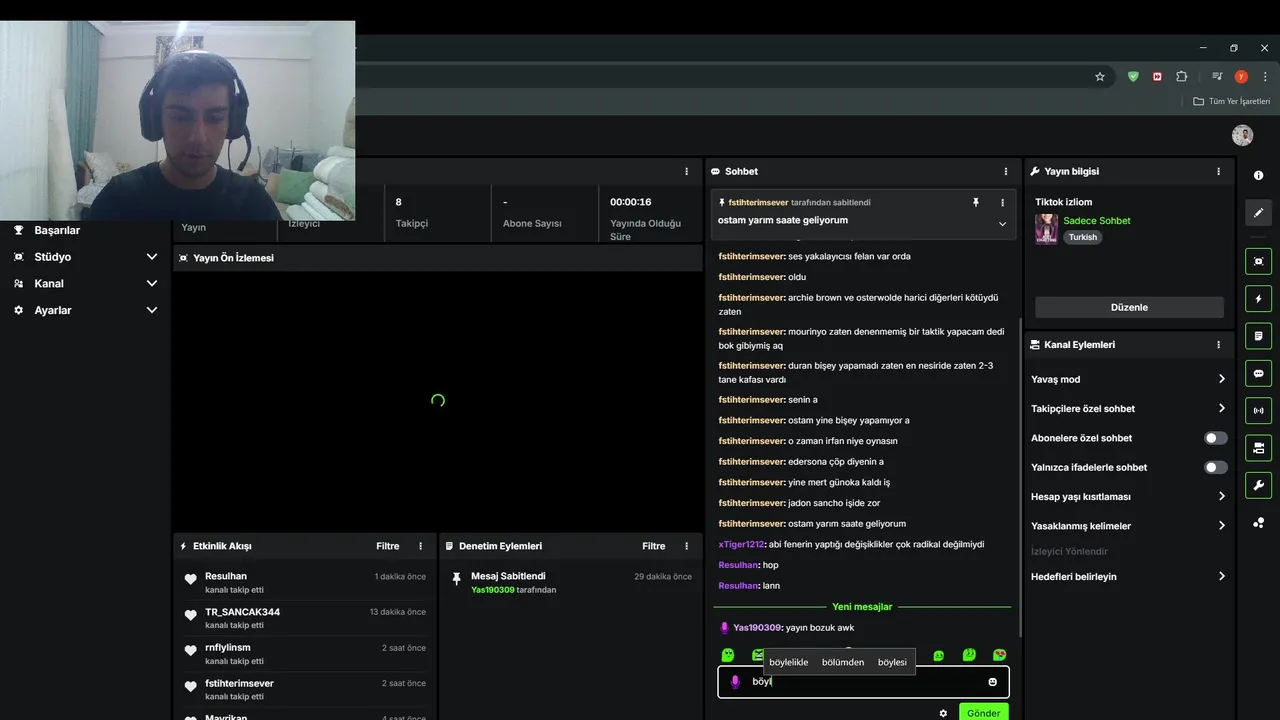Open the info icon in right sidebar
Viewport: 1280px width, 720px height.
click(x=1258, y=175)
